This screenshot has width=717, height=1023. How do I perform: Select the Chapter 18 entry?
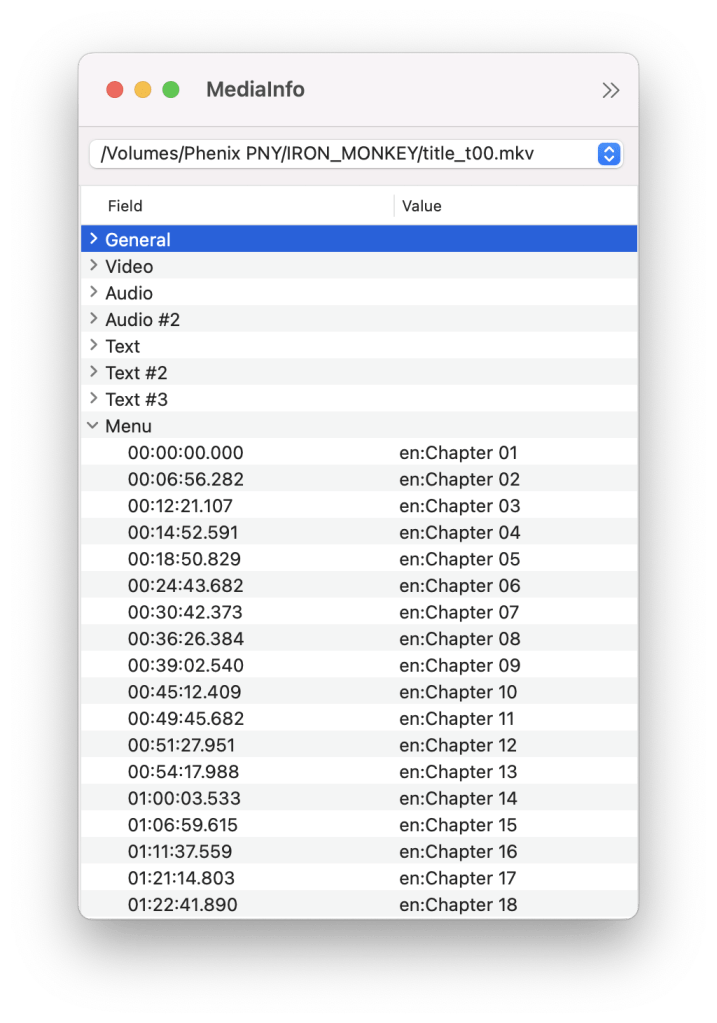click(458, 905)
